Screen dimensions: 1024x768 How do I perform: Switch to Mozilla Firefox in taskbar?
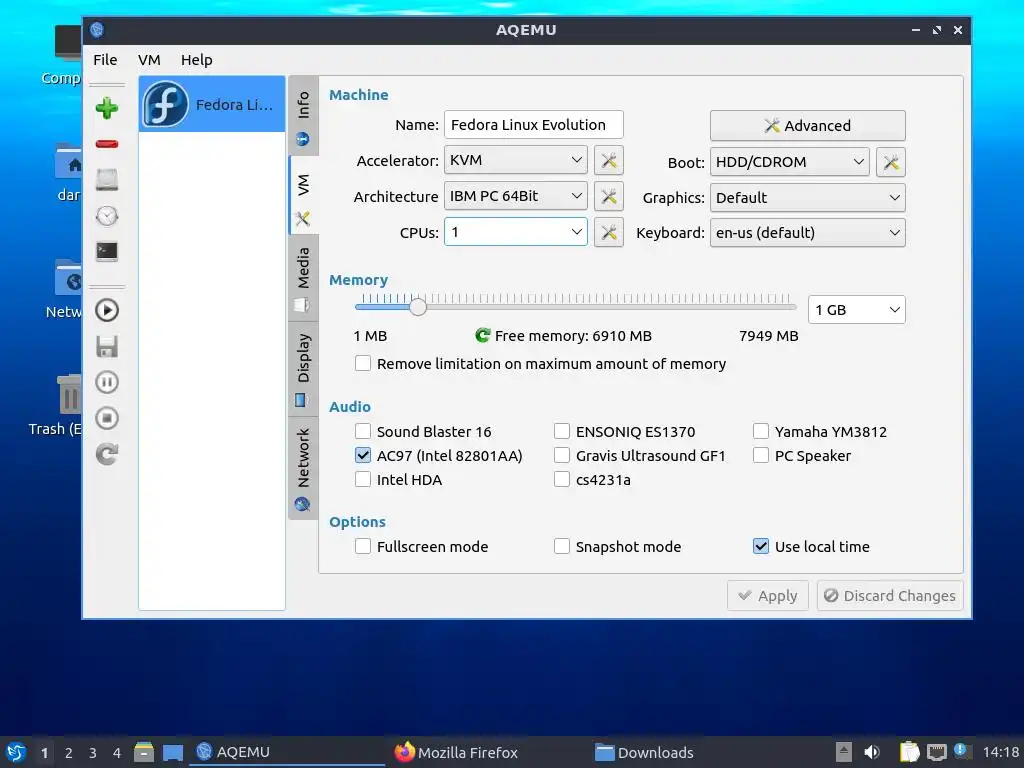(456, 752)
